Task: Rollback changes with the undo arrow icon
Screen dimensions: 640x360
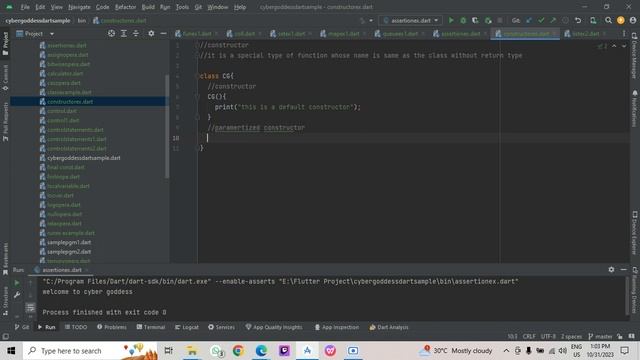Action: click(578, 20)
